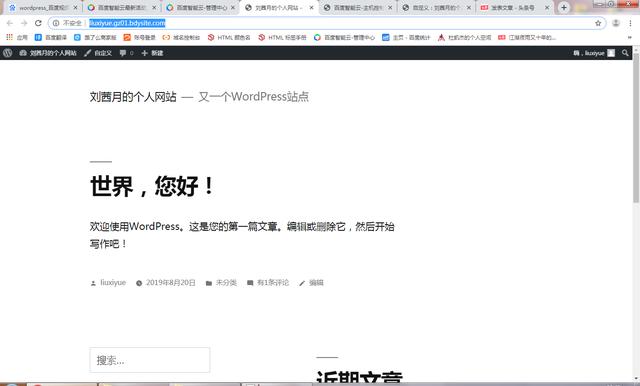
Task: Open the WordPress logo menu in admin bar
Action: [7, 53]
